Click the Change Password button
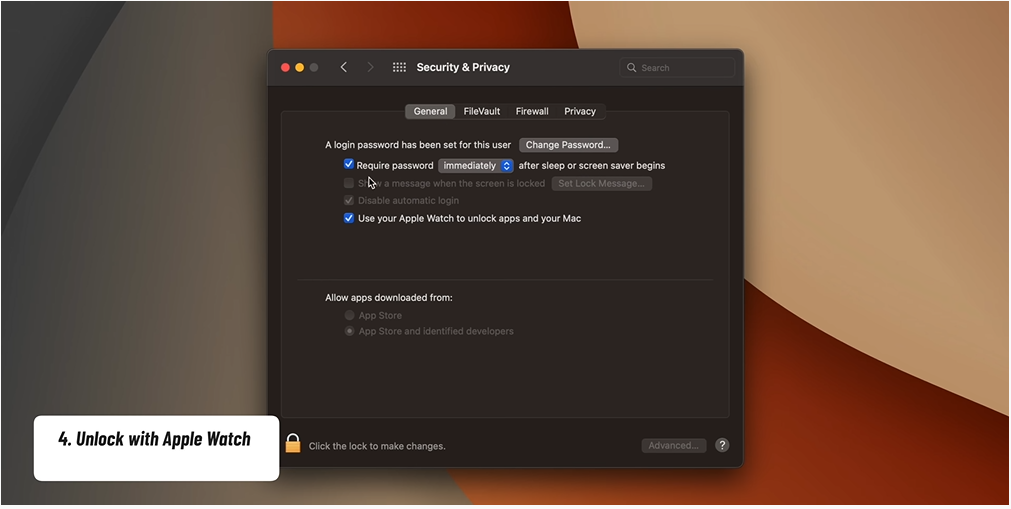 coord(568,145)
